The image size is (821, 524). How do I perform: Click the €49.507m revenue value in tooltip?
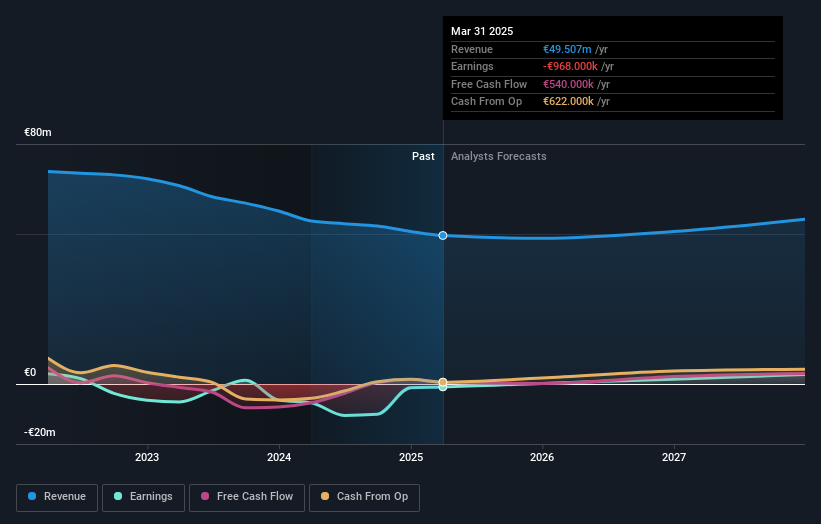coord(567,49)
